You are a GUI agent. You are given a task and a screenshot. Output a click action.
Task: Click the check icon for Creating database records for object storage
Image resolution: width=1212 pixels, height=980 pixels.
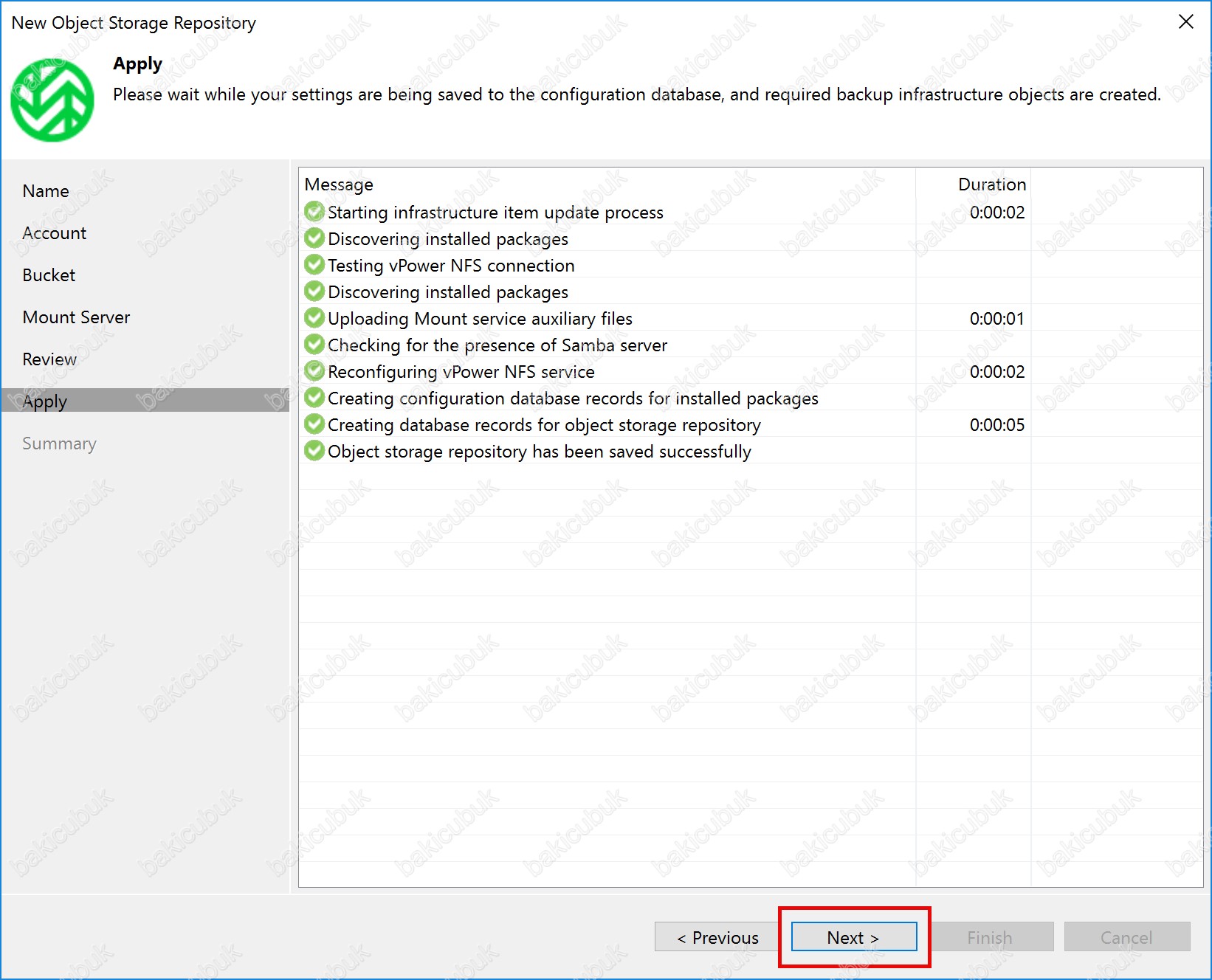click(314, 424)
